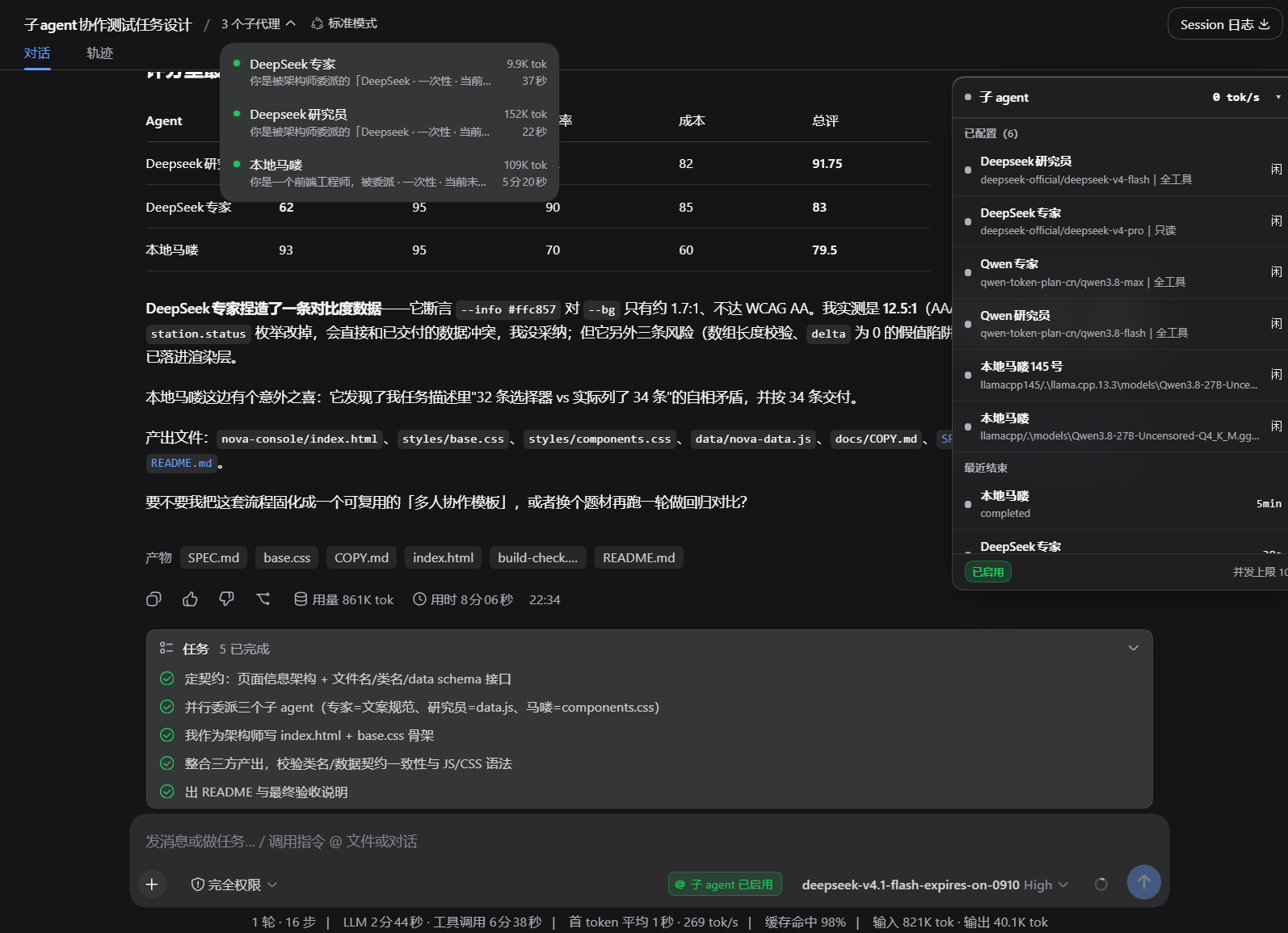Open the base.css artifact chip
Screen dimensions: 1288x933
287,557
